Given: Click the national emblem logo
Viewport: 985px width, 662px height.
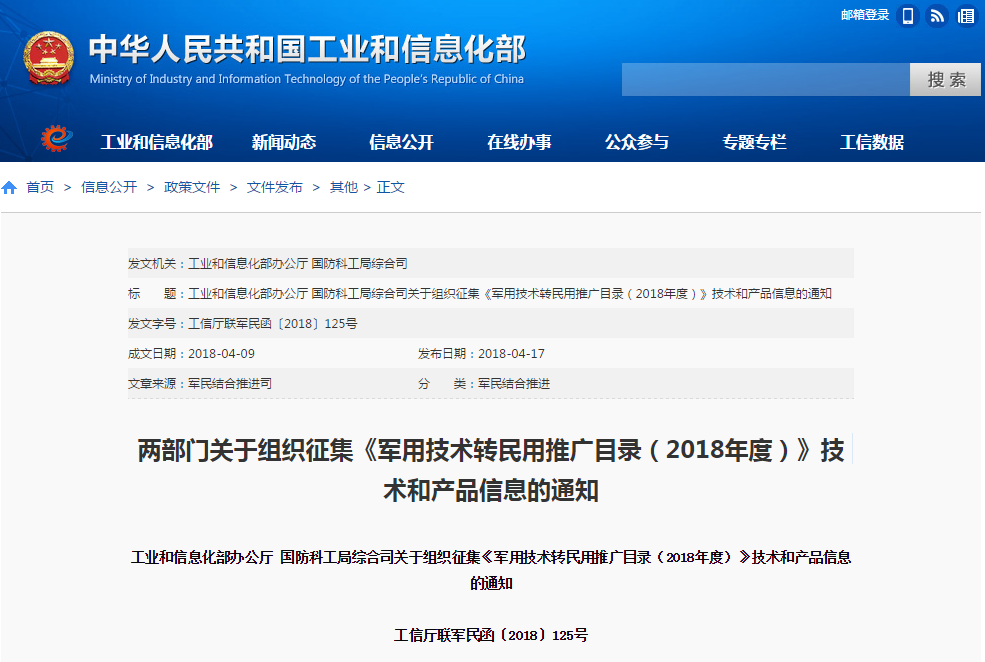Looking at the screenshot, I should [48, 58].
